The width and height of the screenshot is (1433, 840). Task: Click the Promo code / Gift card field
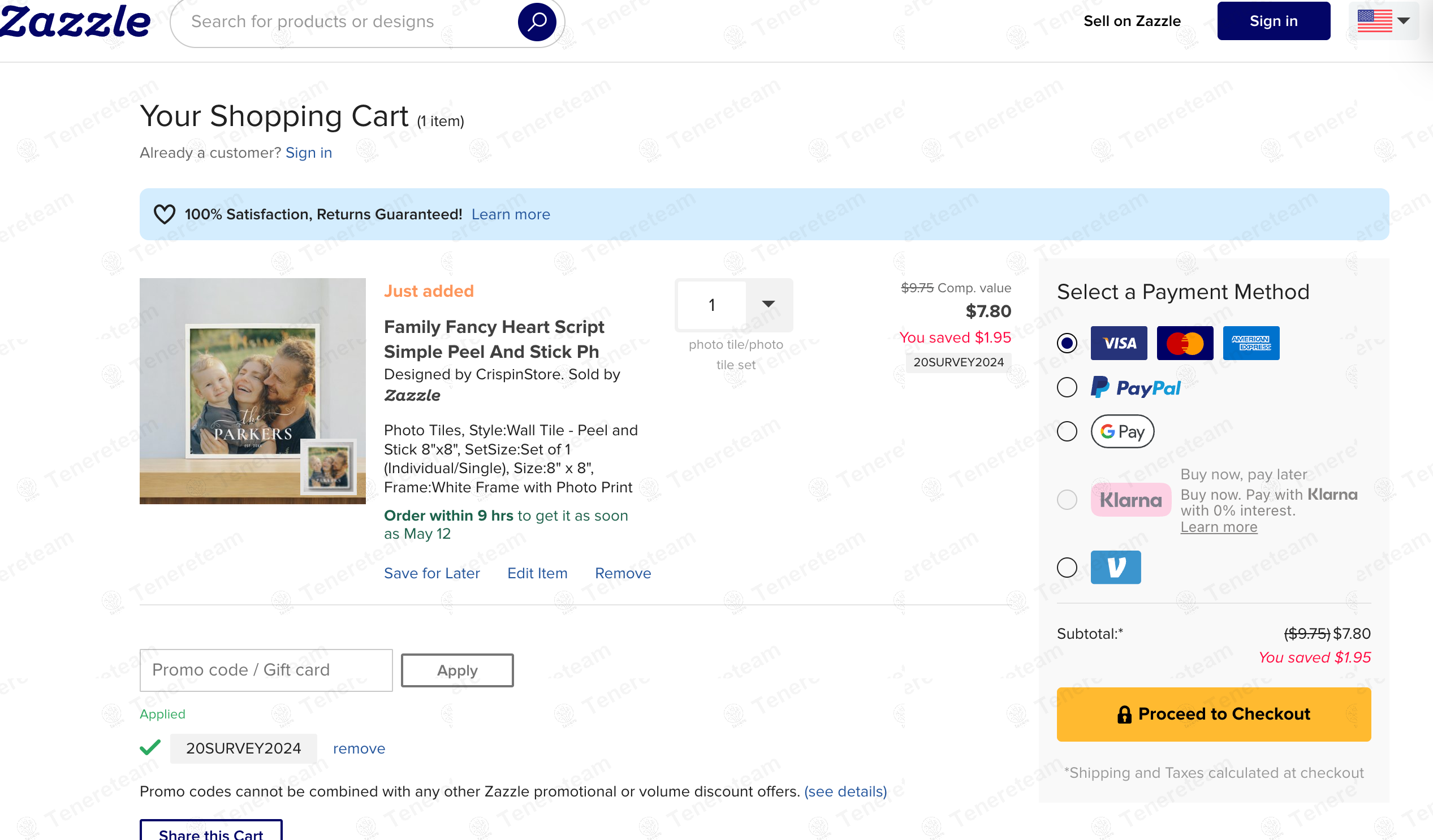266,670
